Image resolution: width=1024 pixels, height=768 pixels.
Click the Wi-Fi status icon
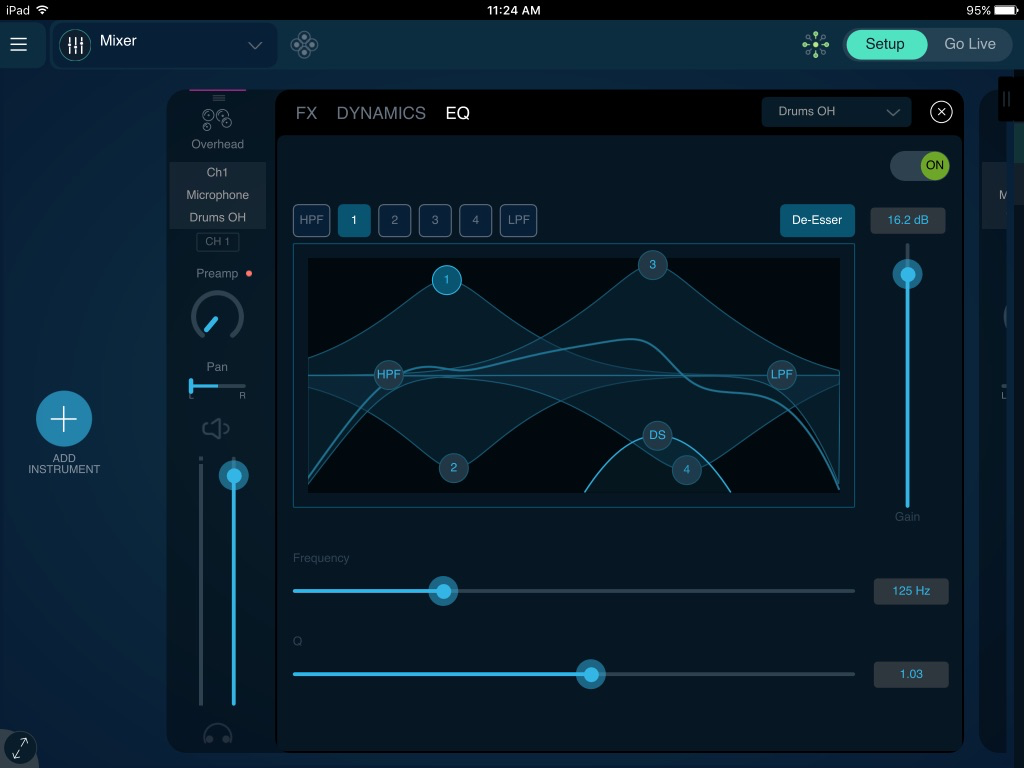(x=42, y=10)
